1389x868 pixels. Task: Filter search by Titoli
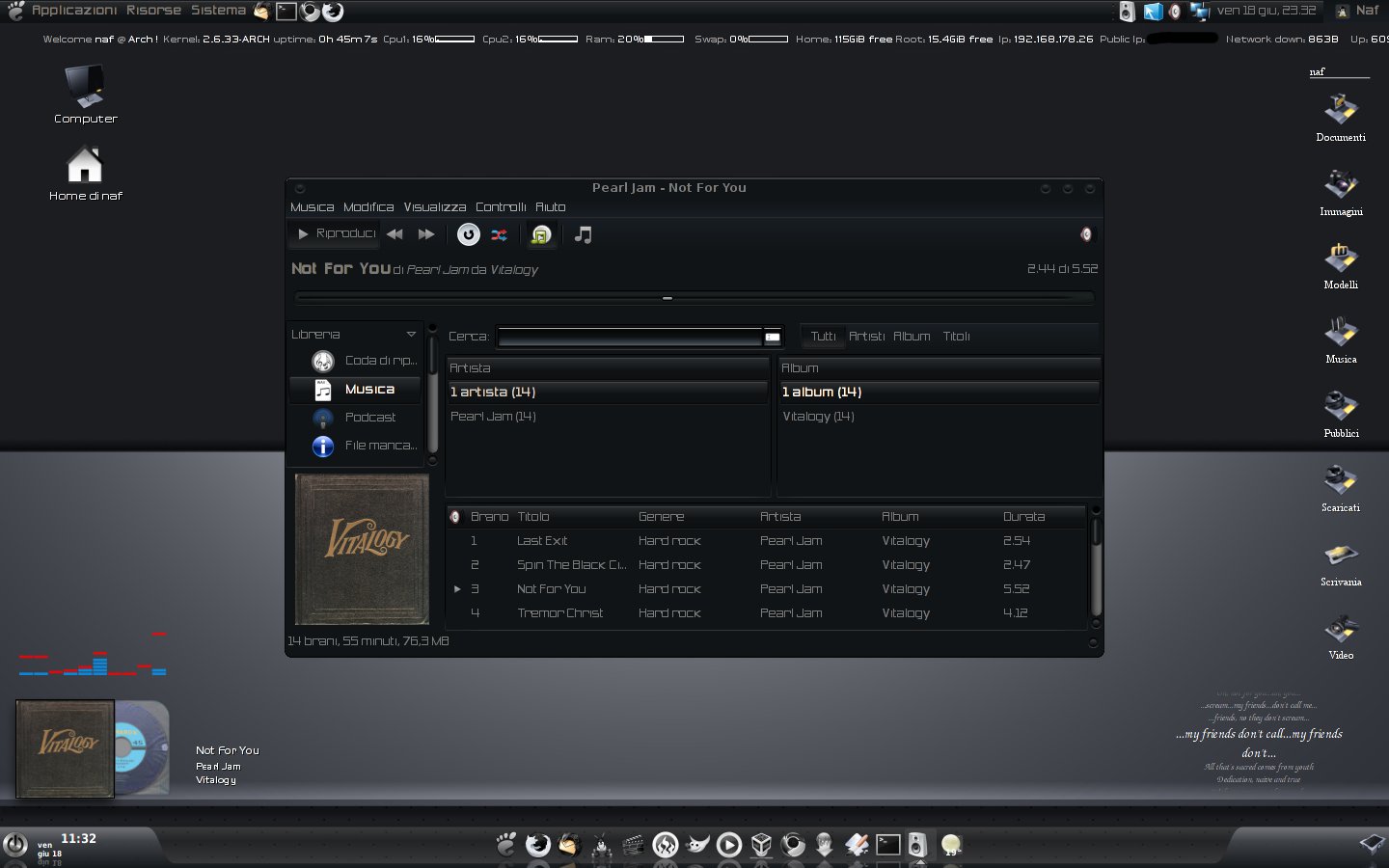[956, 337]
